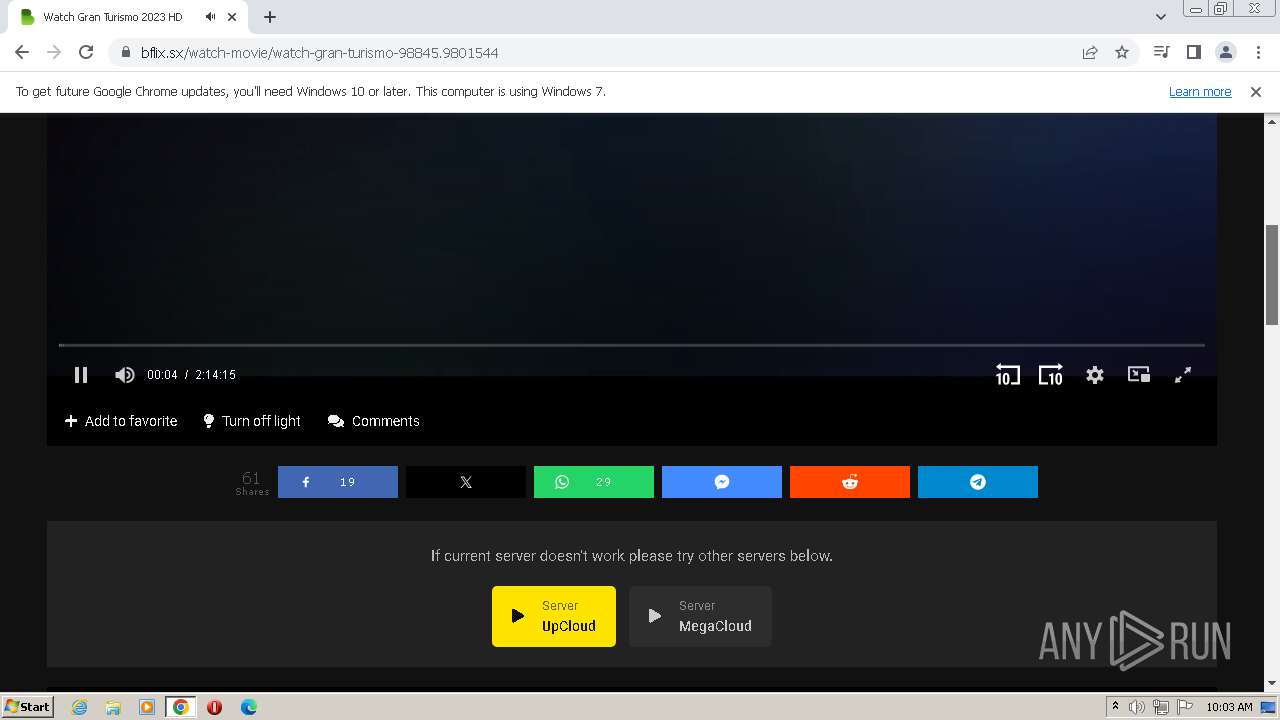Click the address bar URL
This screenshot has width=1280, height=720.
[319, 52]
